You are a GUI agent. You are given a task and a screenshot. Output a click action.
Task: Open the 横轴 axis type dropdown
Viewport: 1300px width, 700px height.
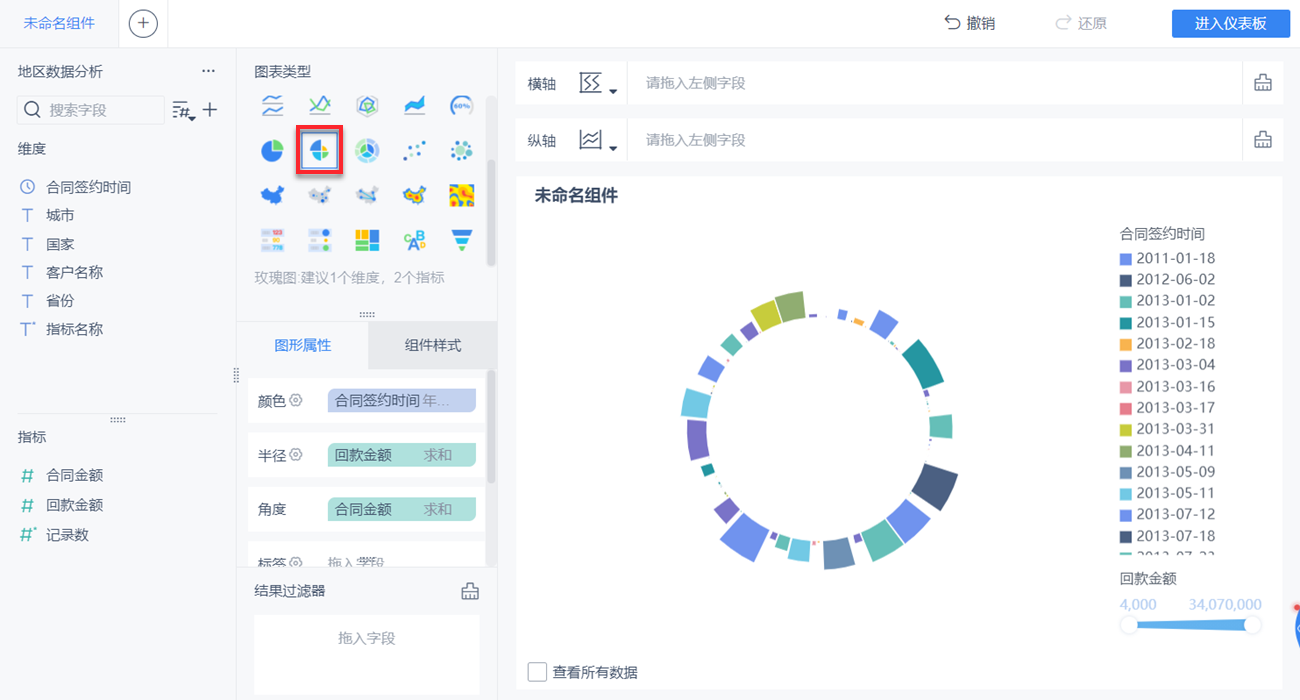[598, 84]
